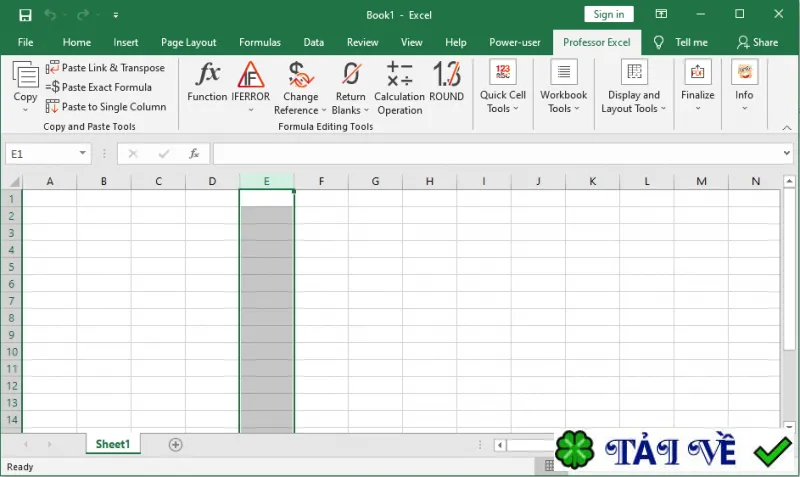Open the Workbook Tools menu
The height and width of the screenshot is (477, 800).
(x=563, y=86)
